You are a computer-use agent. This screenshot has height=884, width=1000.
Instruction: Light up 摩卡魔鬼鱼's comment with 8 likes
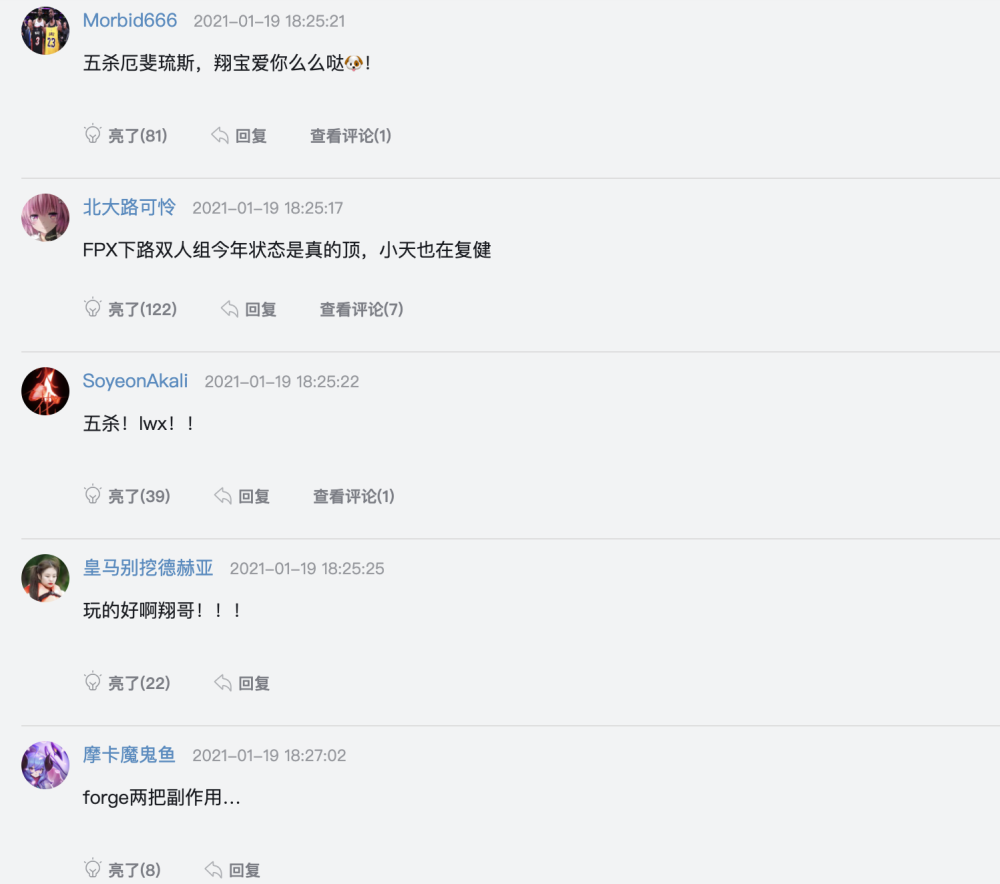[92, 869]
